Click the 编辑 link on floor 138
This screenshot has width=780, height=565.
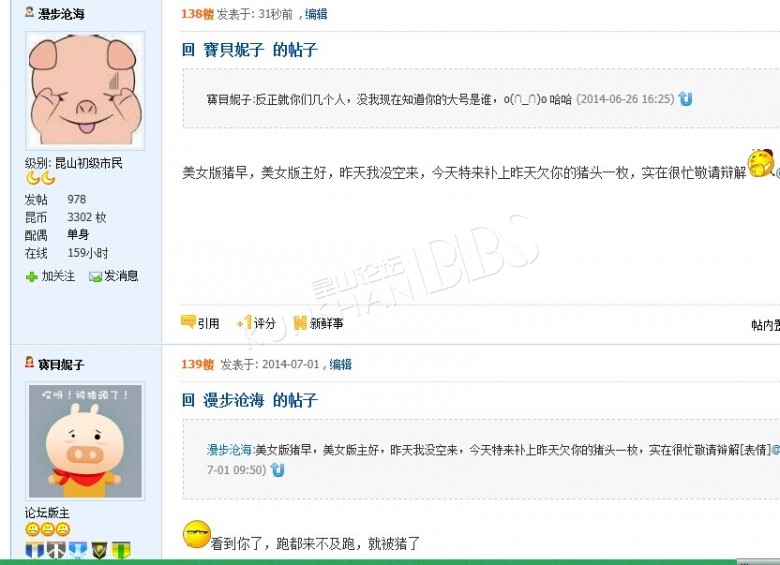316,14
